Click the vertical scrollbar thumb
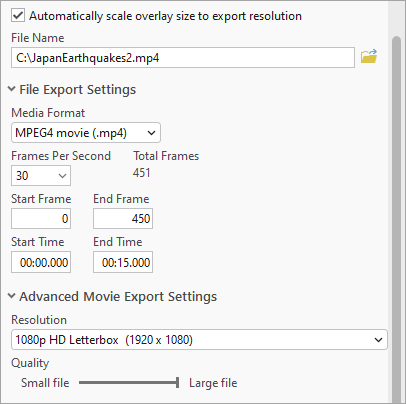 coord(396,220)
